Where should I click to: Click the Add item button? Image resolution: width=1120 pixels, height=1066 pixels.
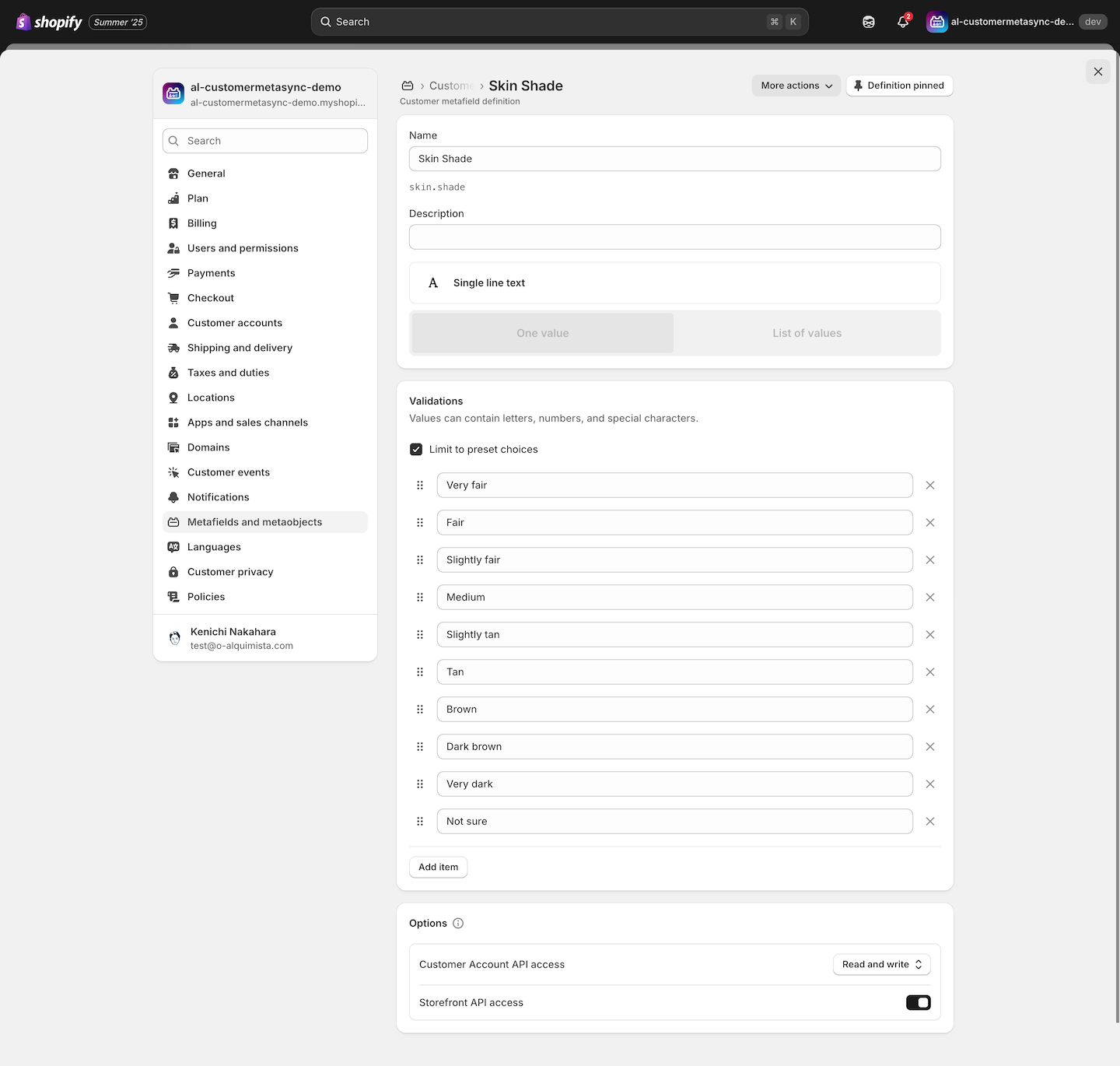click(438, 868)
